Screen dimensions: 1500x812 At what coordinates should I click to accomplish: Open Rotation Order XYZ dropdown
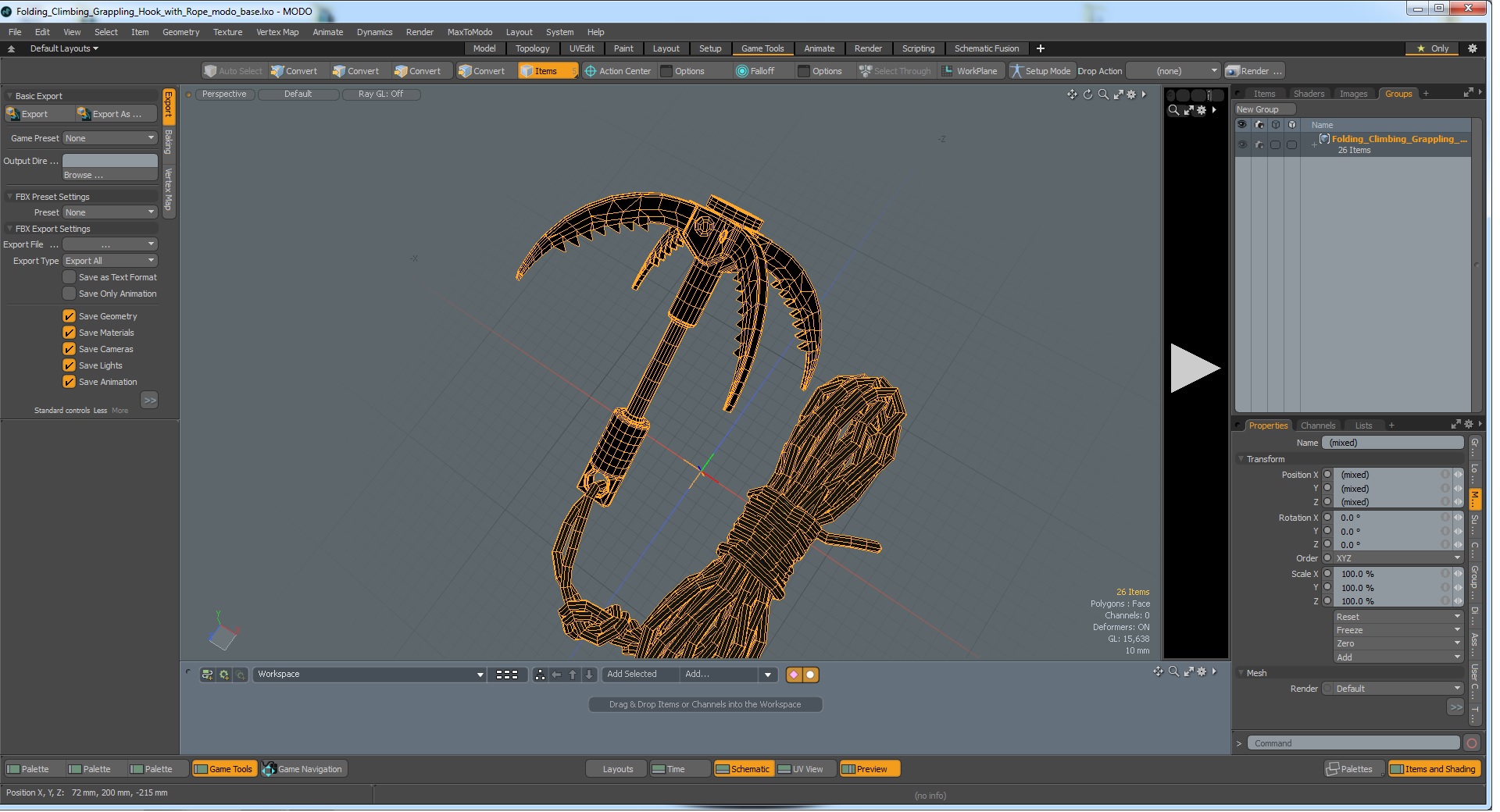(1397, 558)
